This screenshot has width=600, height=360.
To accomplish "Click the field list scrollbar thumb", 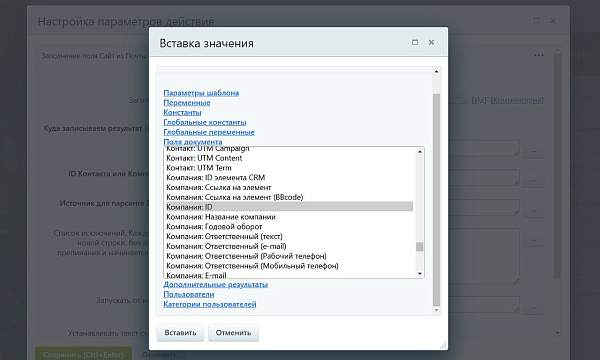I will pos(420,247).
